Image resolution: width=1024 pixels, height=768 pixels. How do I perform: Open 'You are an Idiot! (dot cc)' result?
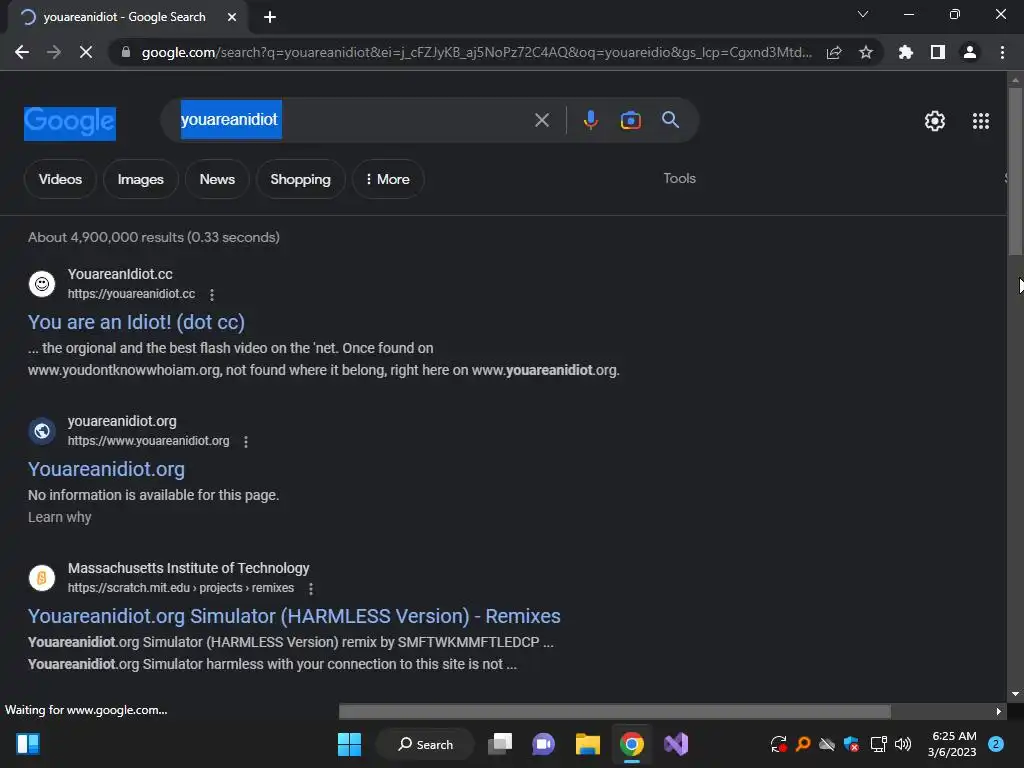tap(136, 322)
